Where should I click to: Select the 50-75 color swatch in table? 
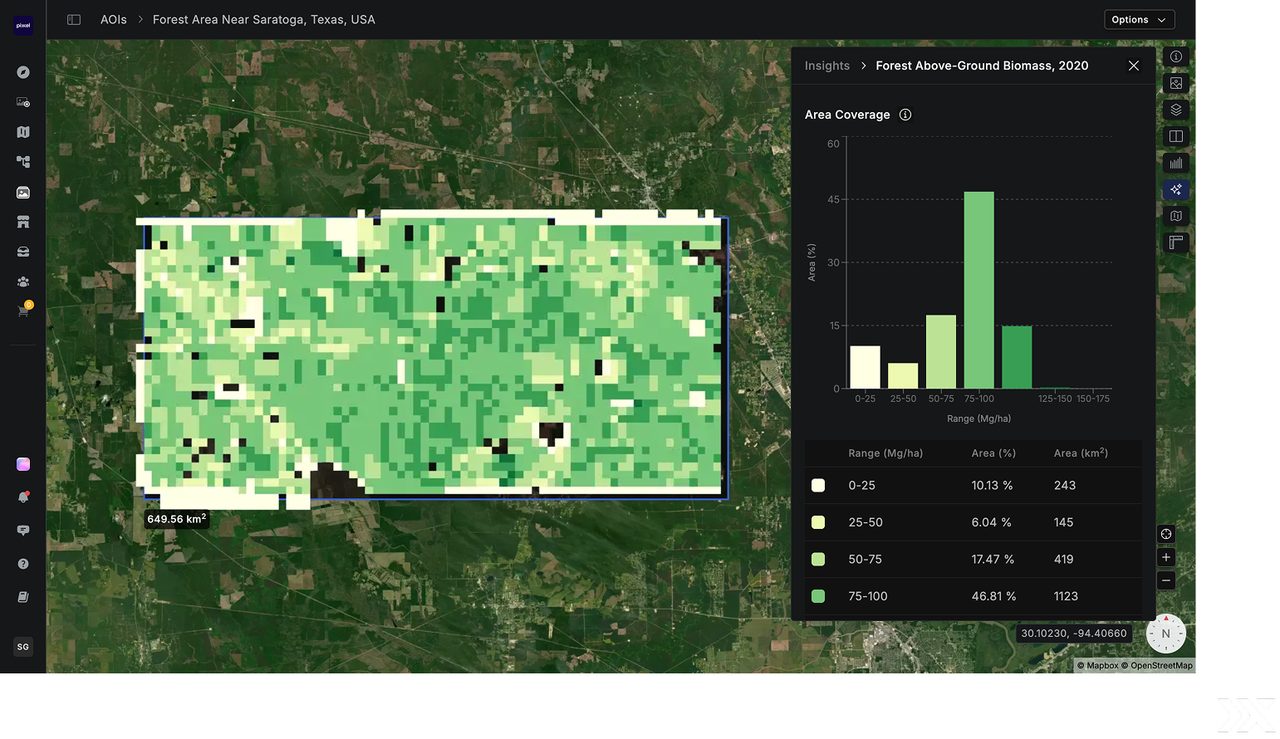click(x=818, y=560)
